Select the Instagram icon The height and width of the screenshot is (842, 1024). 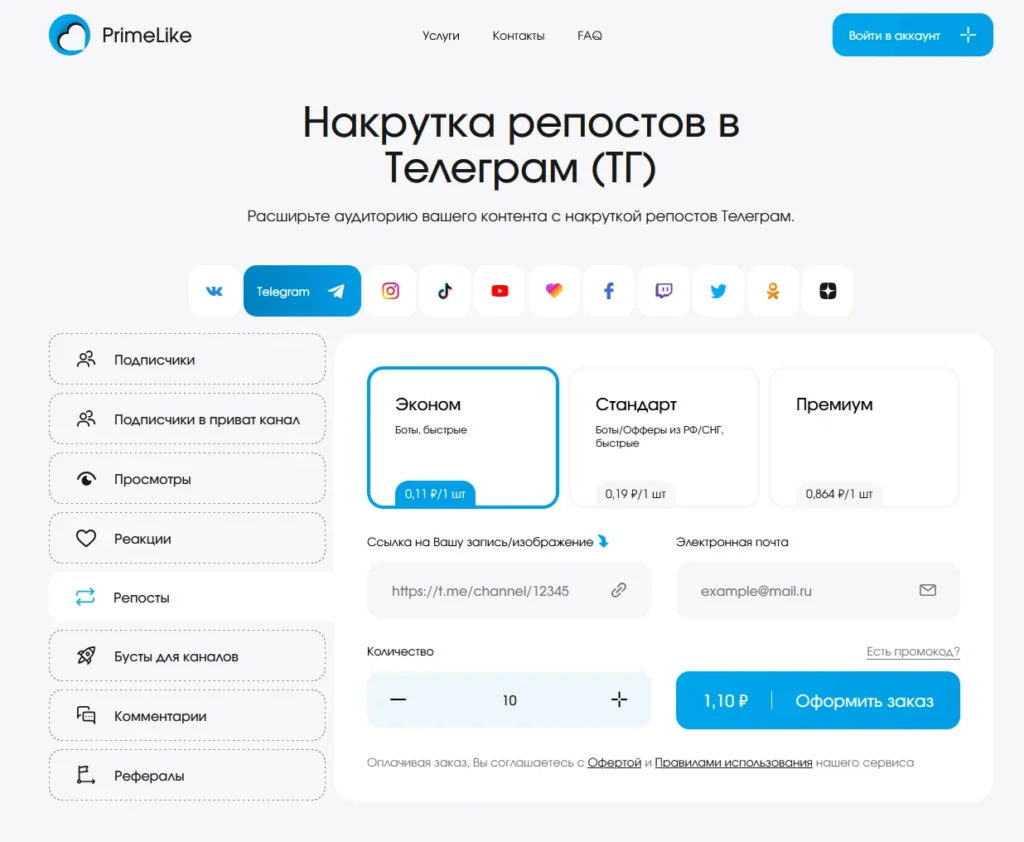click(390, 291)
